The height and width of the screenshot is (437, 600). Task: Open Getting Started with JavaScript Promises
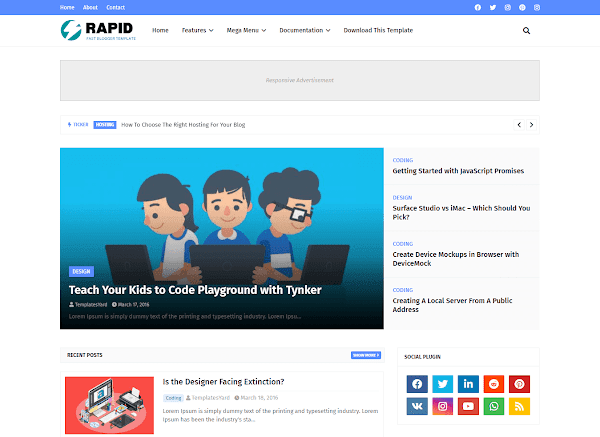click(458, 171)
